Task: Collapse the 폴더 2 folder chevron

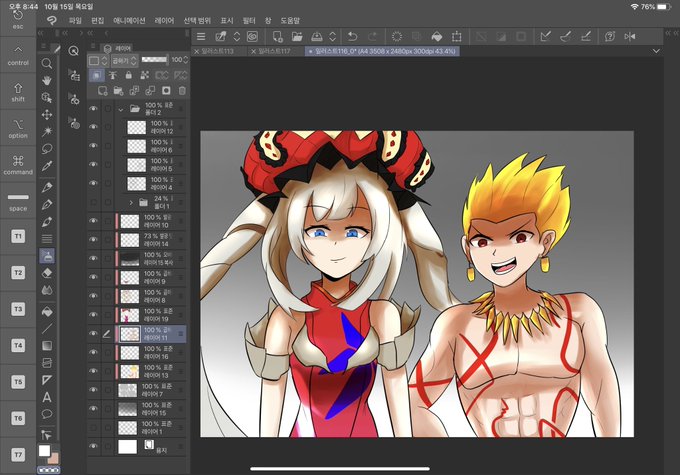Action: [x=121, y=109]
